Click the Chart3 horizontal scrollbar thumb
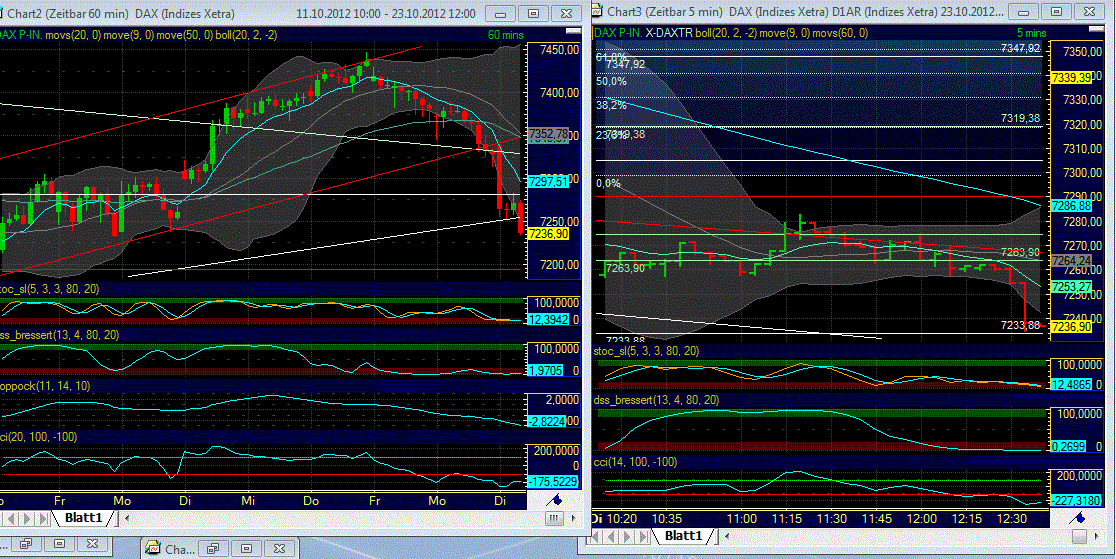1116x559 pixels. pos(1082,535)
